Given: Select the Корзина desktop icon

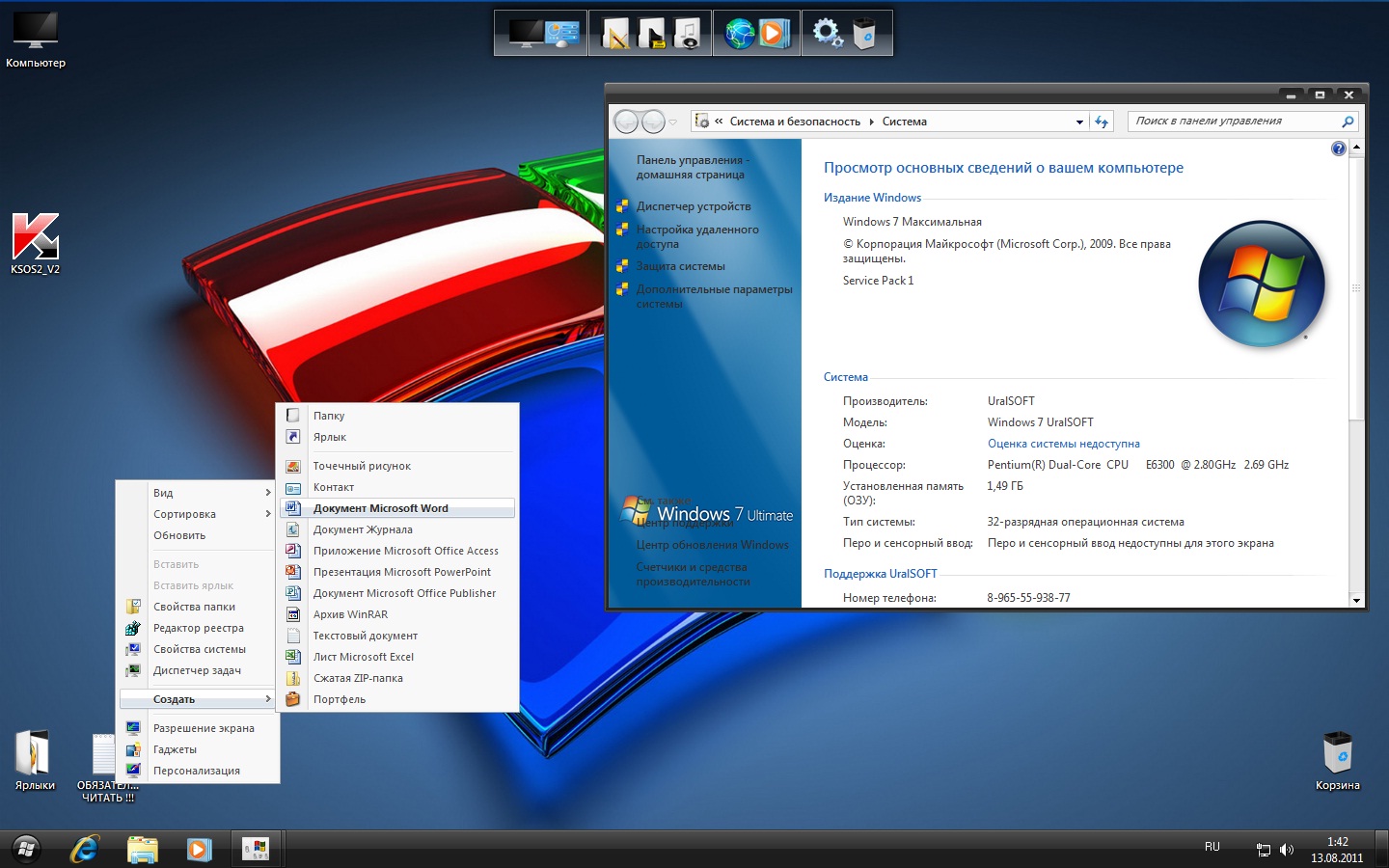Looking at the screenshot, I should point(1338,760).
